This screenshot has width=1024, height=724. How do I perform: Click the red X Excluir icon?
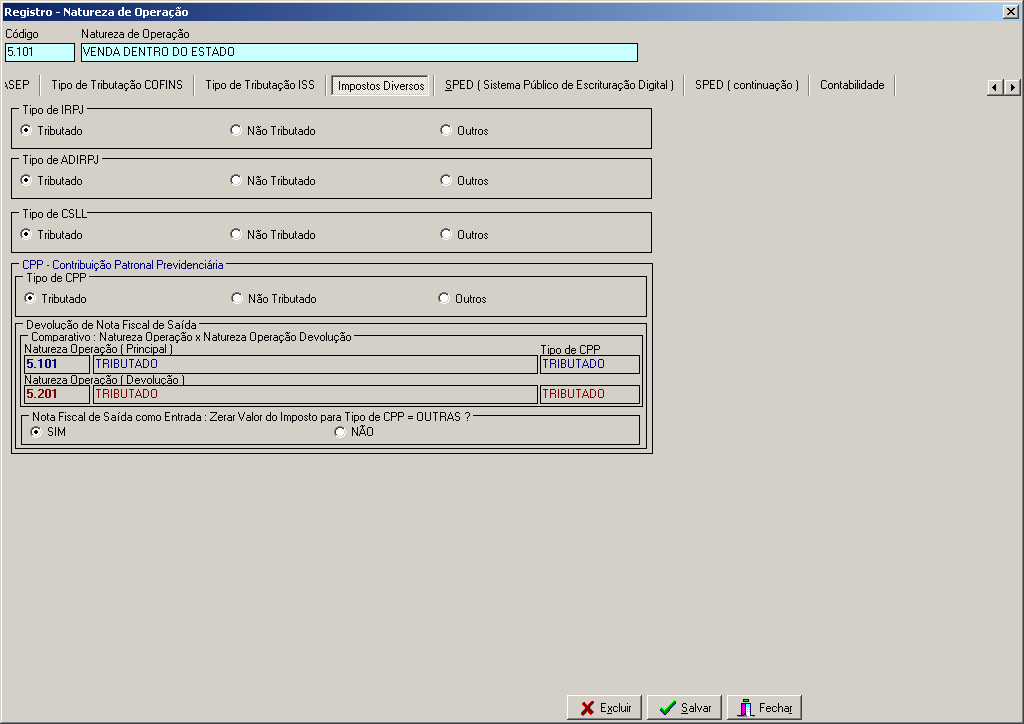pos(587,708)
